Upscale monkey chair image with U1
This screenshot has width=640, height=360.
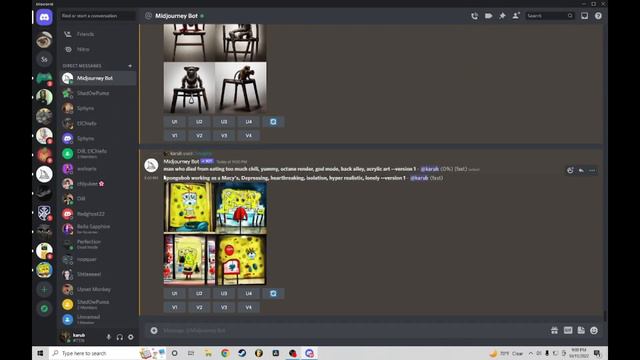174,122
